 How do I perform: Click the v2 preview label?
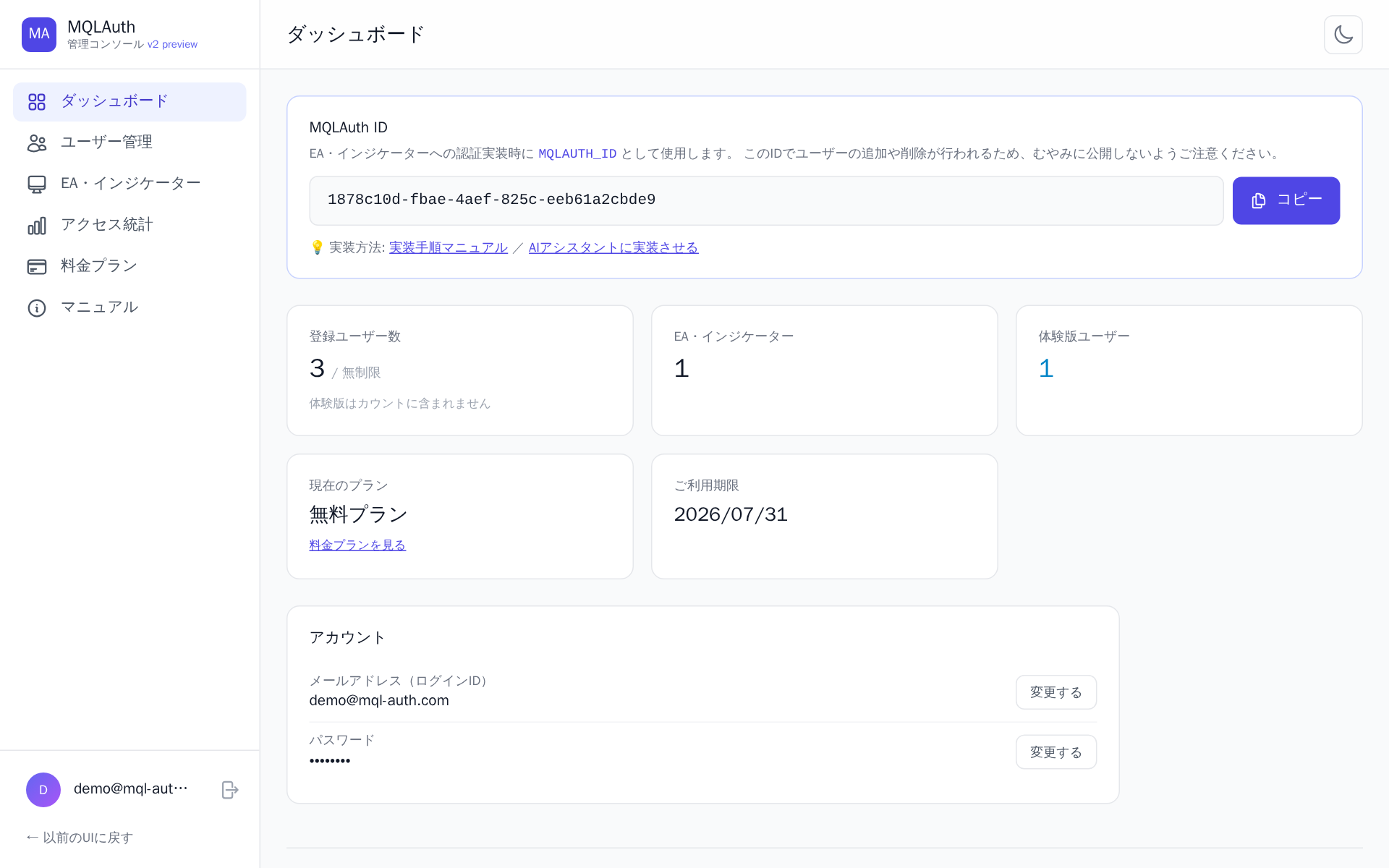click(x=172, y=44)
